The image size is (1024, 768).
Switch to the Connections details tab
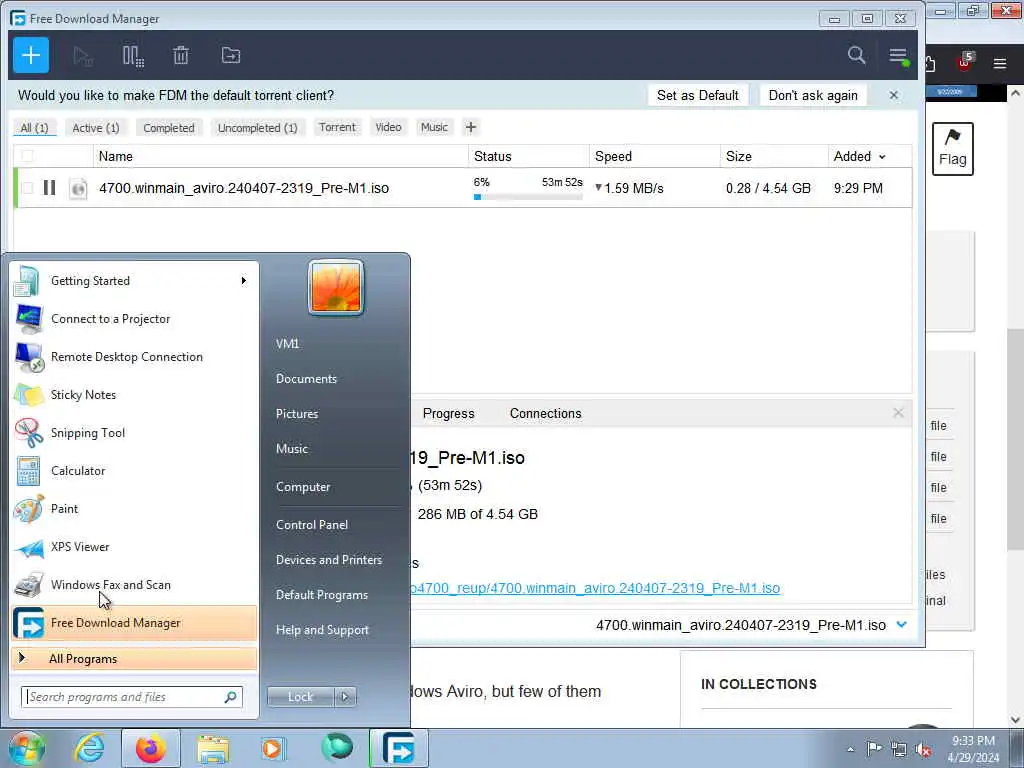coord(545,413)
